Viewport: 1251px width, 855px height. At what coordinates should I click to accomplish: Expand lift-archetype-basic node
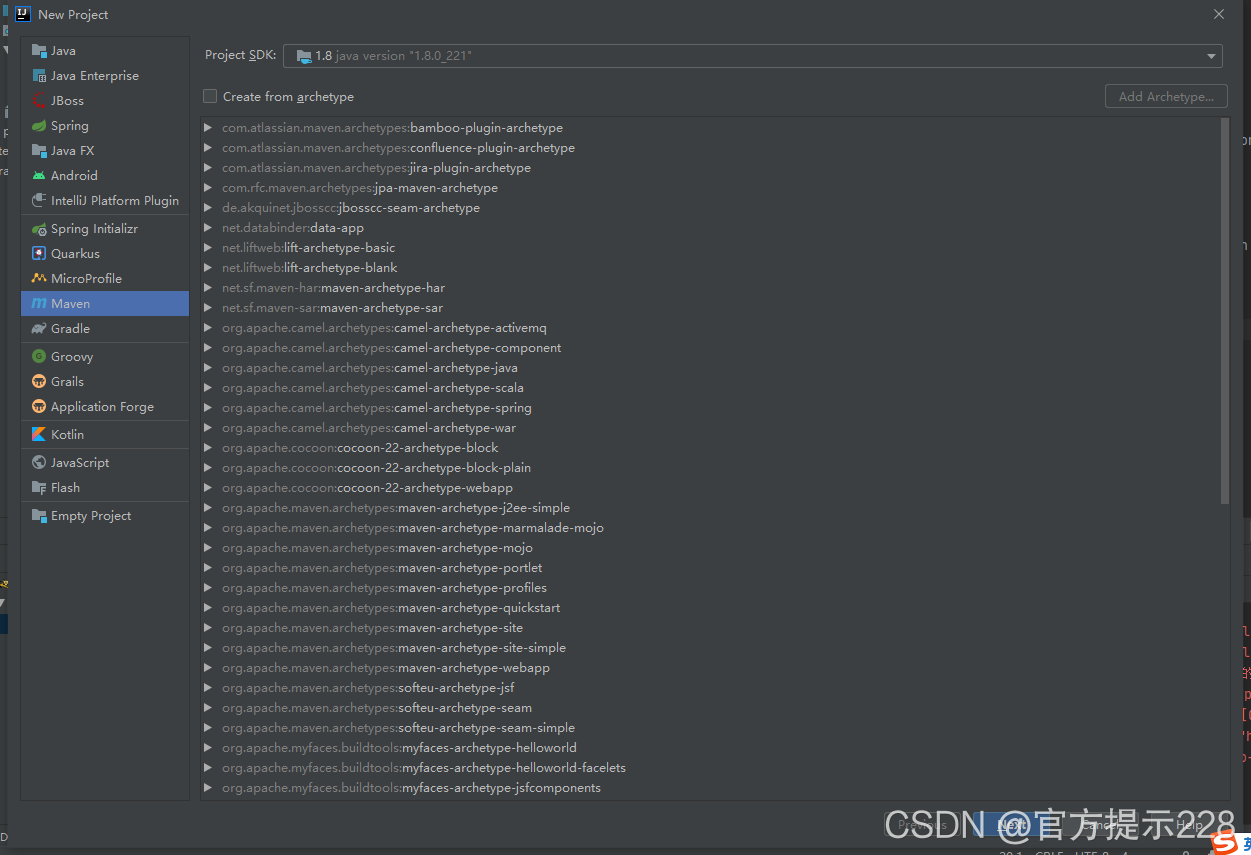click(x=208, y=248)
